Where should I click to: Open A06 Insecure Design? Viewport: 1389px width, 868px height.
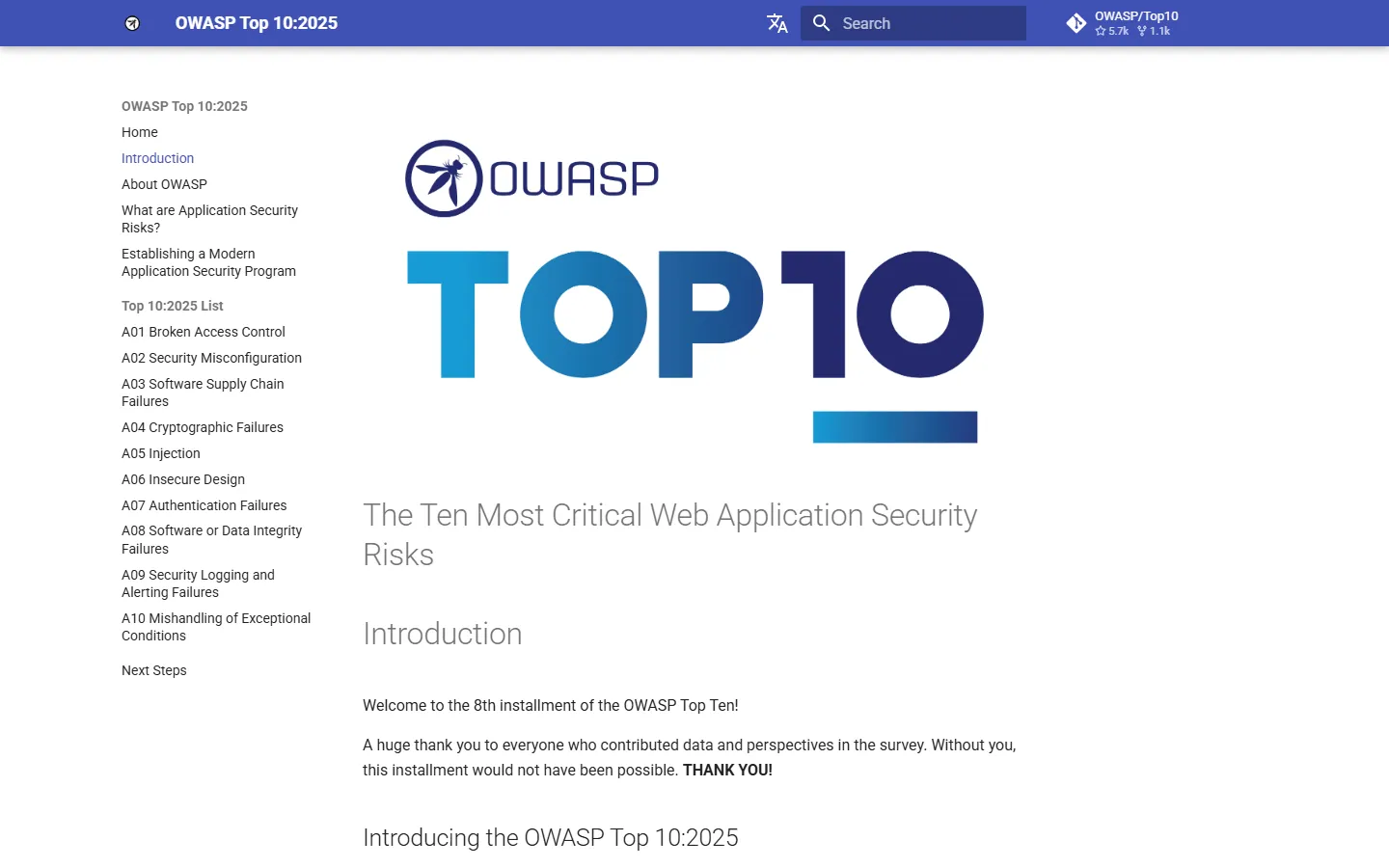pos(183,479)
